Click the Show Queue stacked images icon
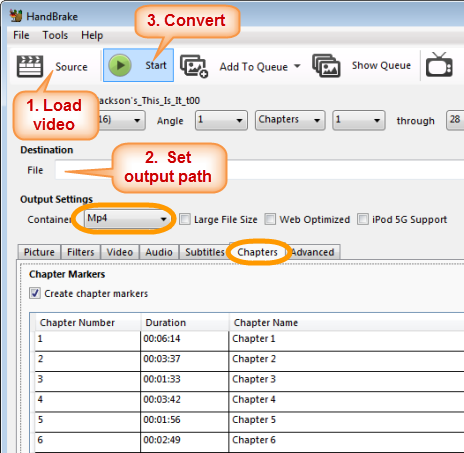The height and width of the screenshot is (453, 464). (x=326, y=66)
